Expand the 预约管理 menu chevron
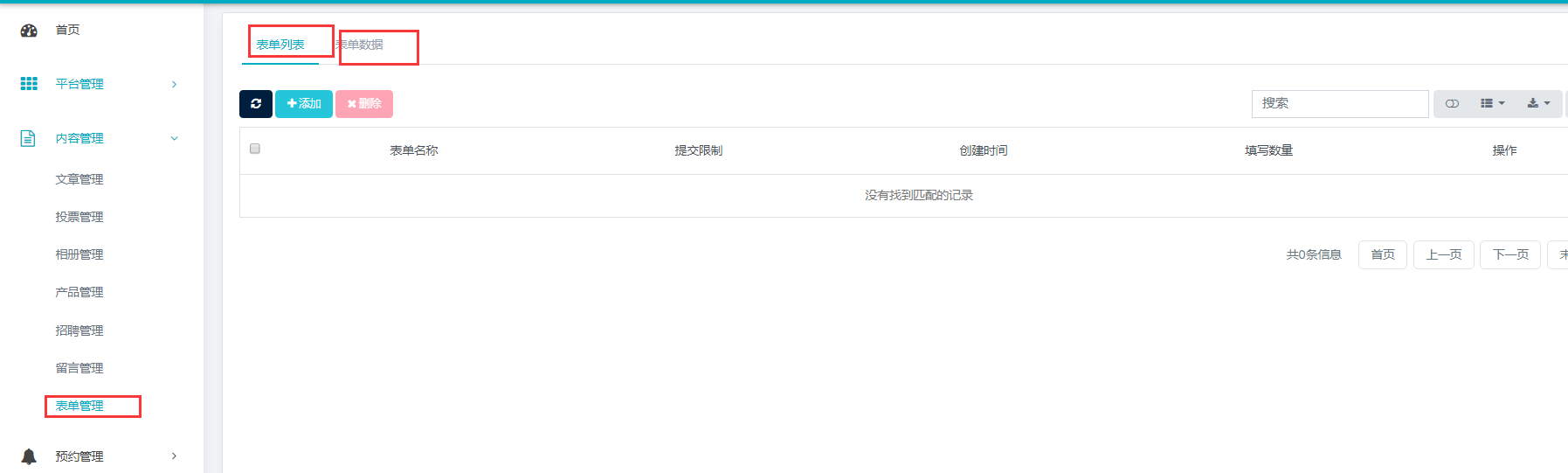Image resolution: width=1568 pixels, height=473 pixels. 175,456
